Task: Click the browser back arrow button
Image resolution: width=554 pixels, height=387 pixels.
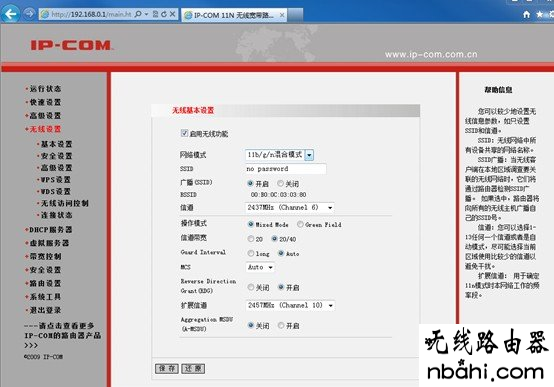Action: (x=10, y=14)
